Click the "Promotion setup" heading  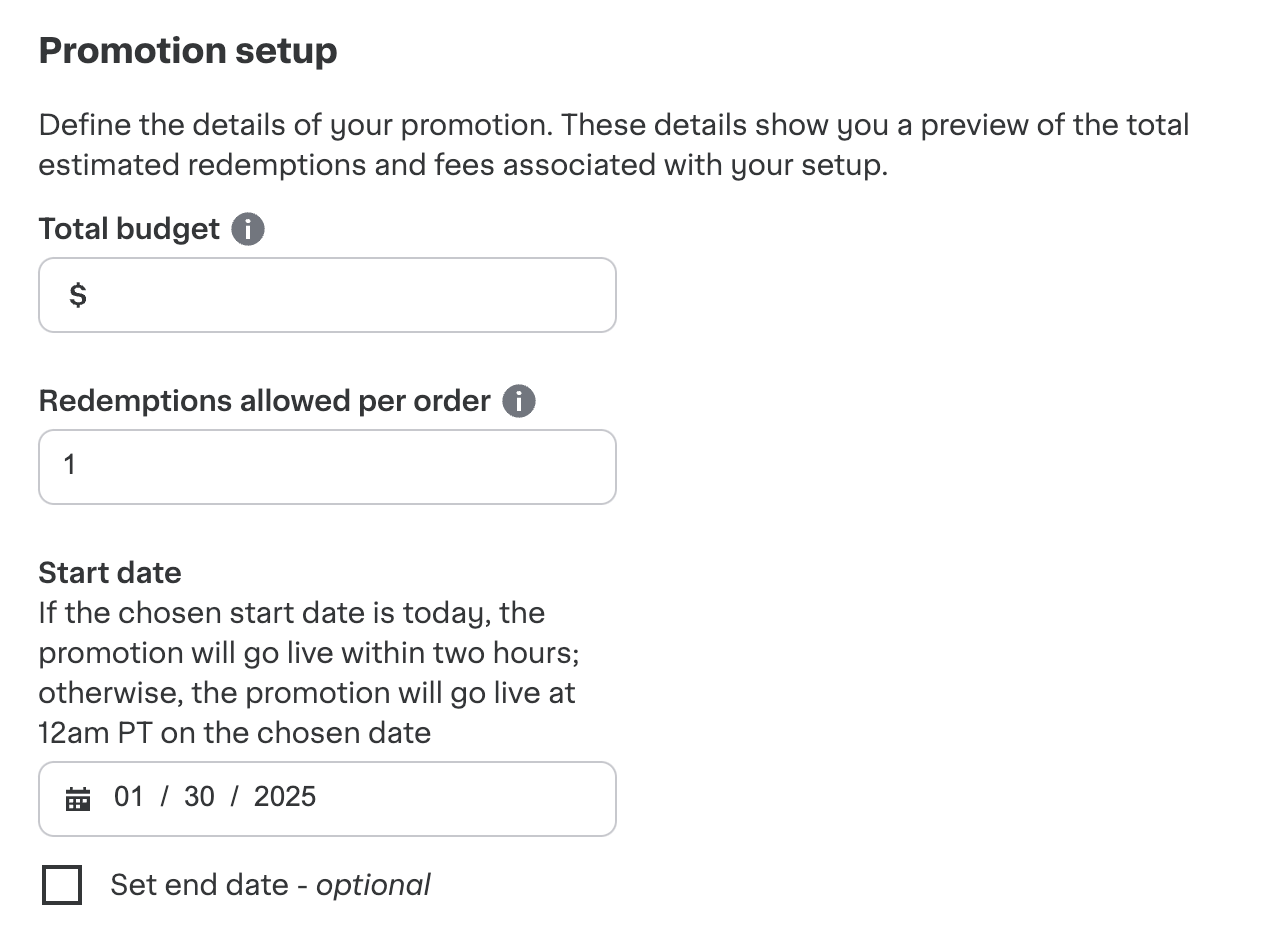188,51
